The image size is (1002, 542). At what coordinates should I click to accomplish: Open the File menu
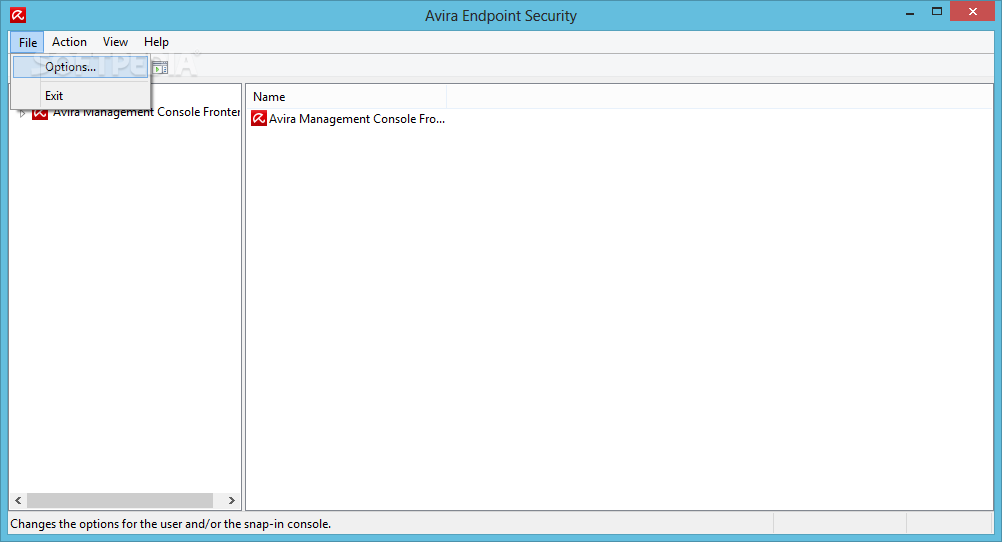[x=27, y=42]
